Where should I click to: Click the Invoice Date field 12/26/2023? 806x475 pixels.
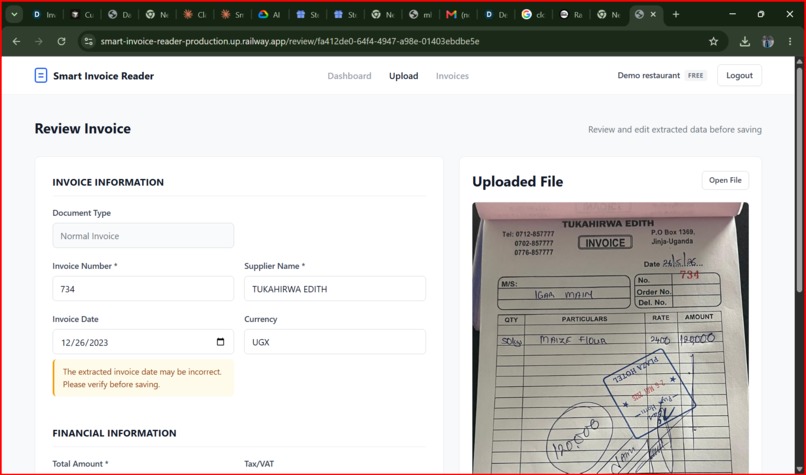[x=143, y=342]
